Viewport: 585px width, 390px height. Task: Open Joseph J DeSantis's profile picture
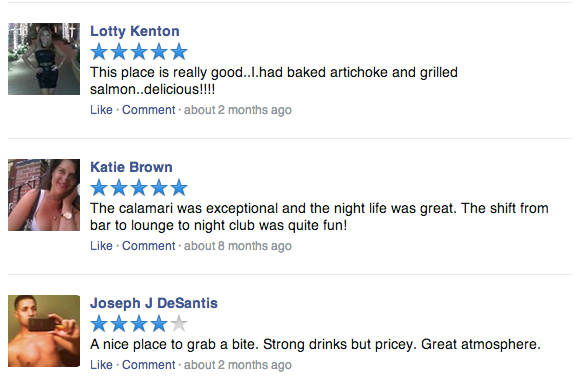click(44, 331)
